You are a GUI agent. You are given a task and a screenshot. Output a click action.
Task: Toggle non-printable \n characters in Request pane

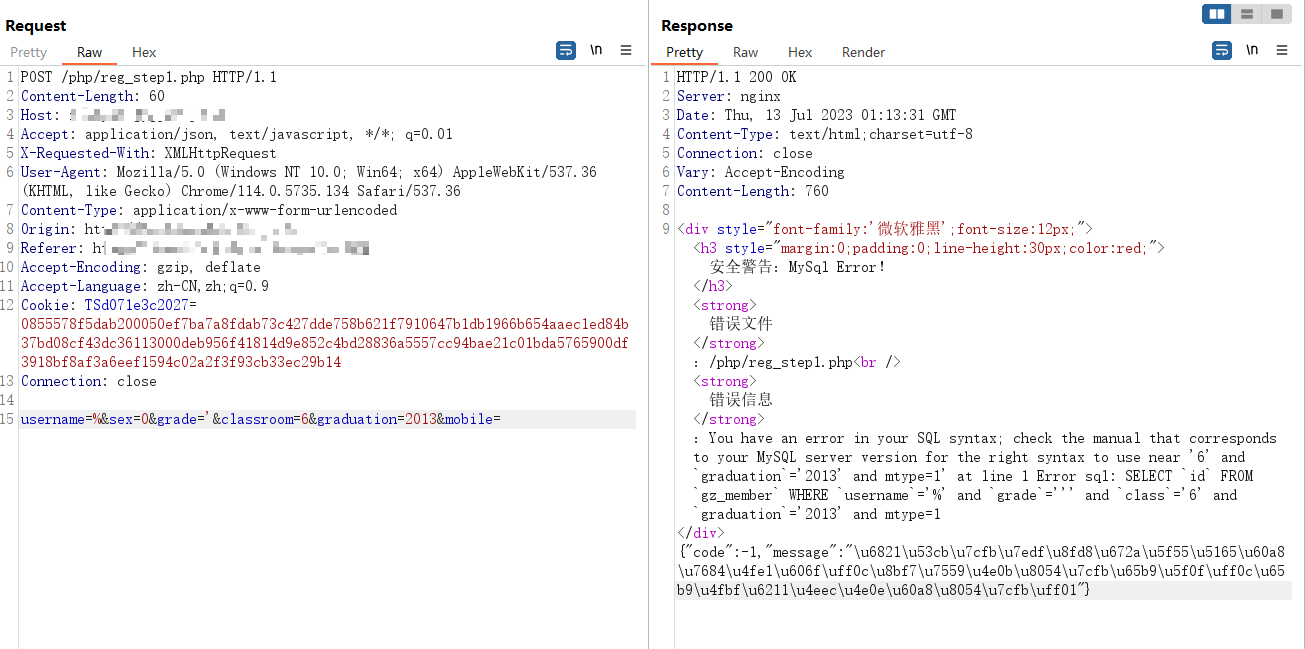[596, 50]
